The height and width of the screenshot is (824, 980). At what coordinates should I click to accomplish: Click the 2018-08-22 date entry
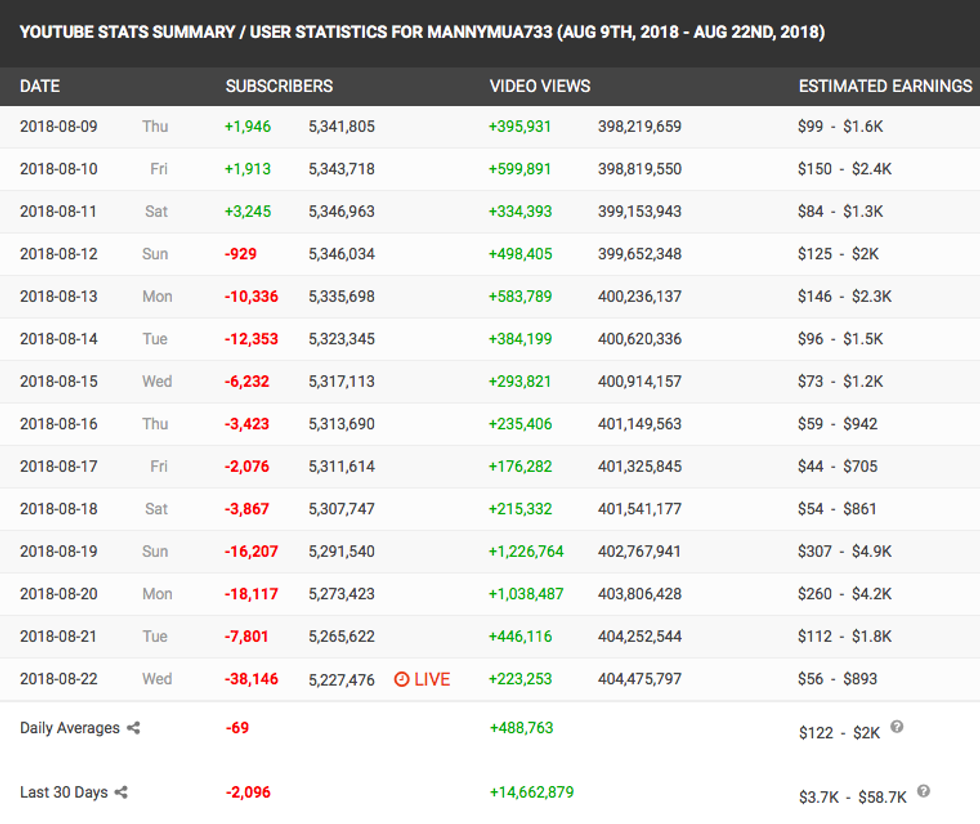tap(59, 679)
